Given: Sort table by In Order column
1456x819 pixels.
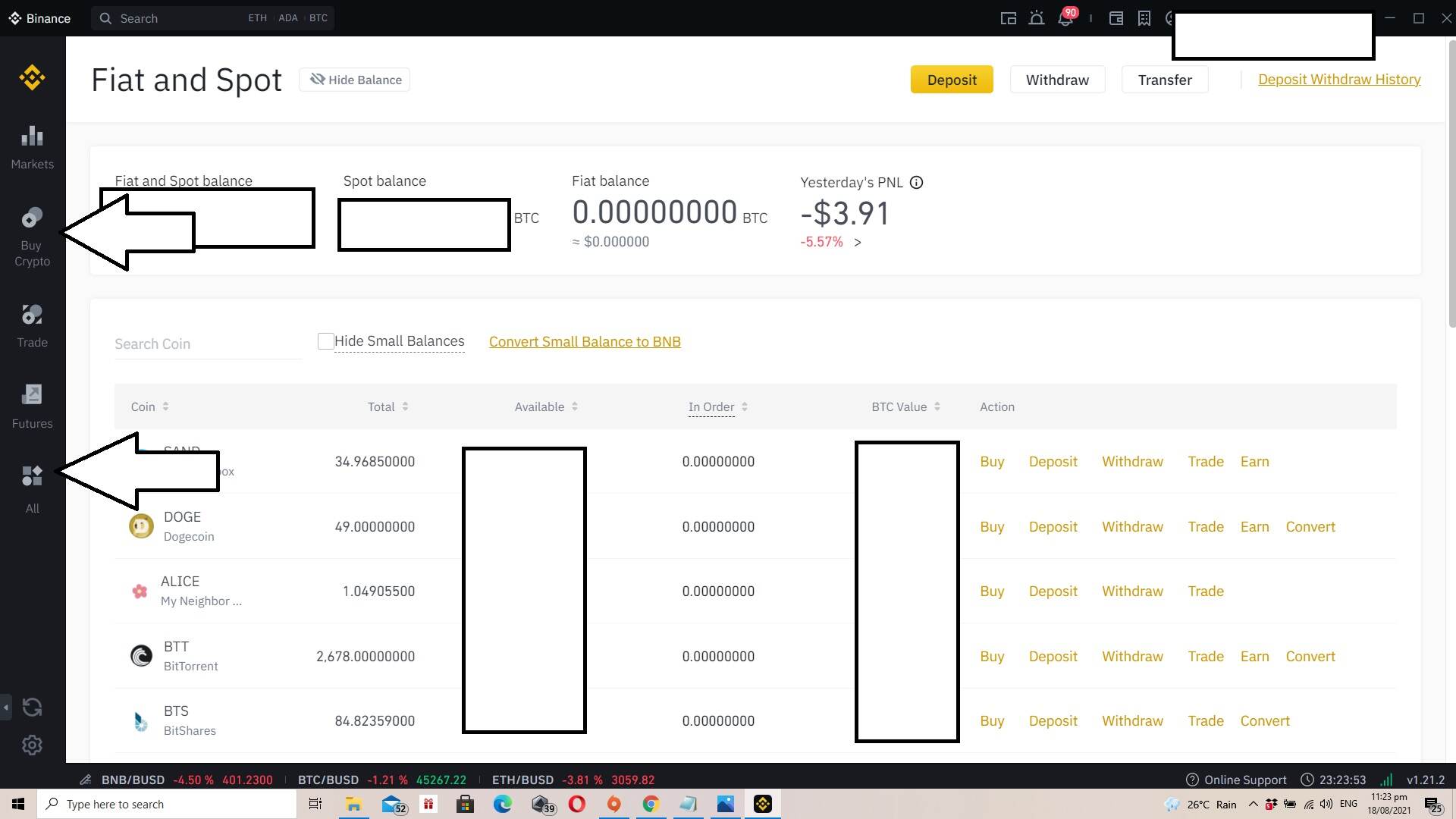Looking at the screenshot, I should click(718, 407).
